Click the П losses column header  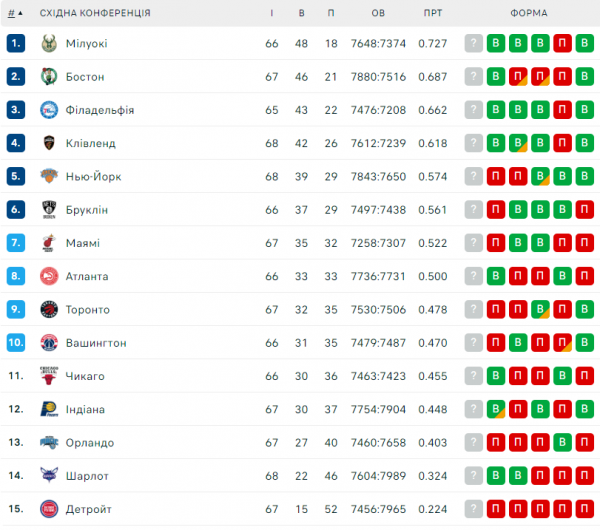coord(331,13)
